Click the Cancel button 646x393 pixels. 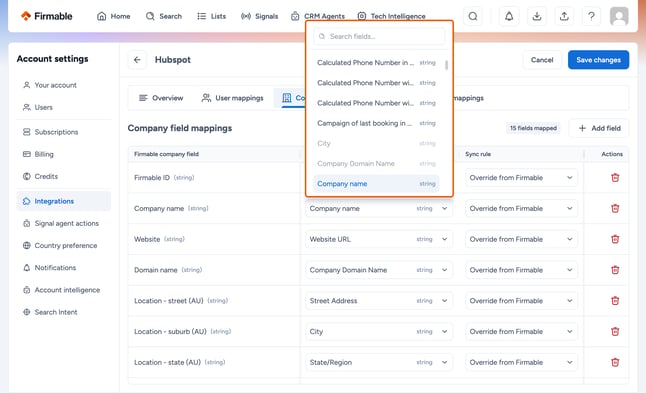pyautogui.click(x=542, y=60)
